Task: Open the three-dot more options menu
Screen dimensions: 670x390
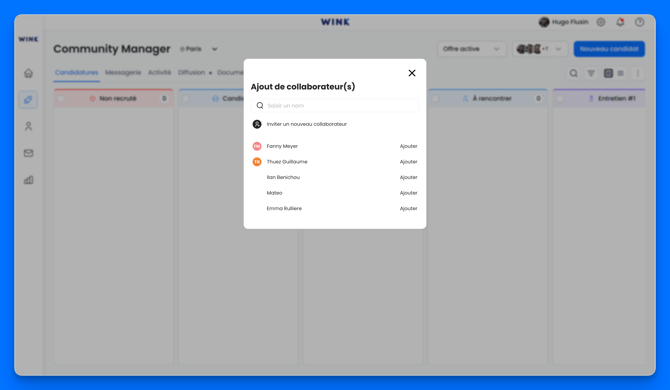Action: click(638, 73)
